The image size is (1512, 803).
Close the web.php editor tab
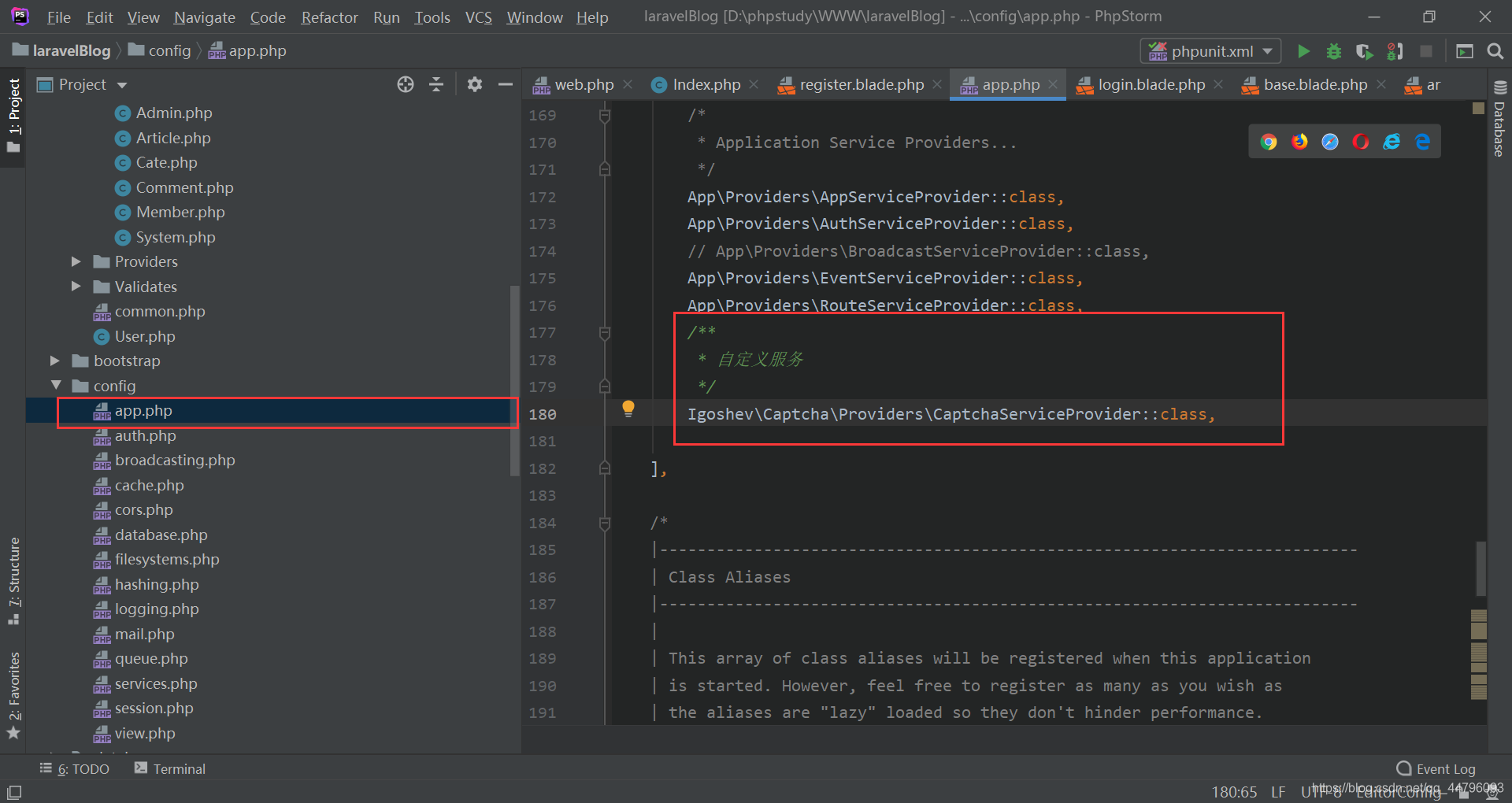628,84
